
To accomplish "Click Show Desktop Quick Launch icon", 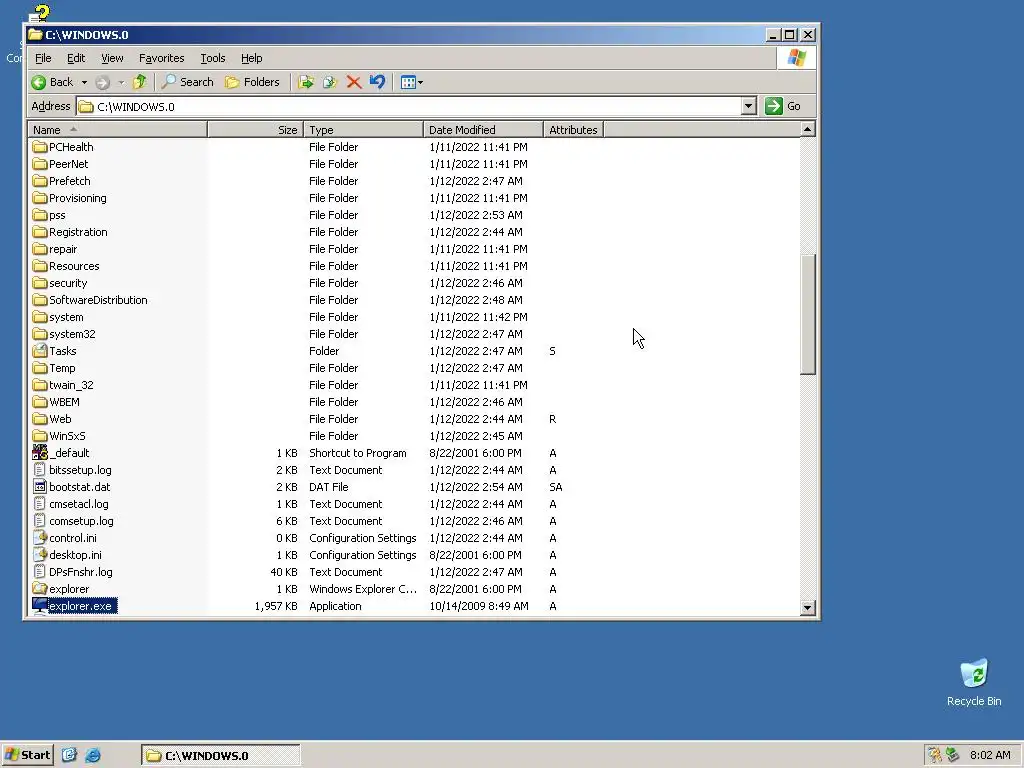I will point(69,755).
